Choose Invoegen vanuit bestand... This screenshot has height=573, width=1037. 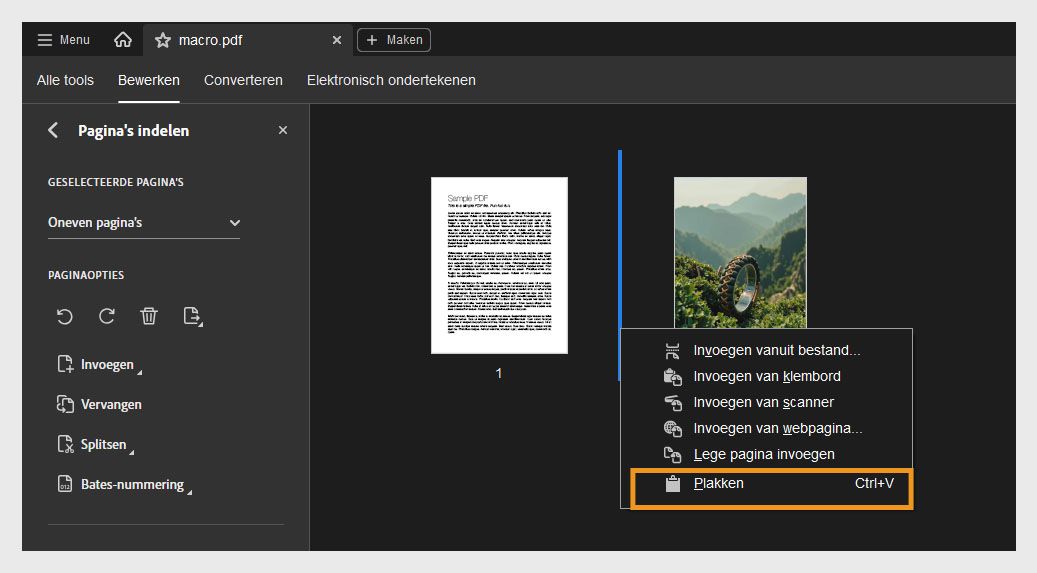[766, 350]
